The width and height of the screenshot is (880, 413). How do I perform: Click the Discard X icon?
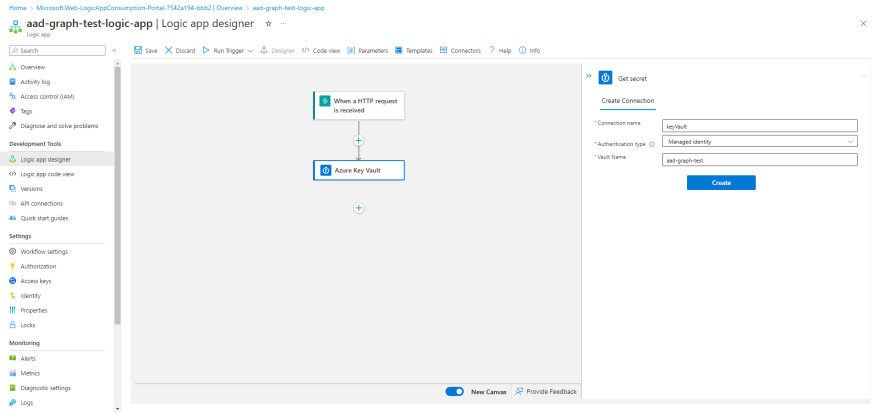click(x=168, y=51)
